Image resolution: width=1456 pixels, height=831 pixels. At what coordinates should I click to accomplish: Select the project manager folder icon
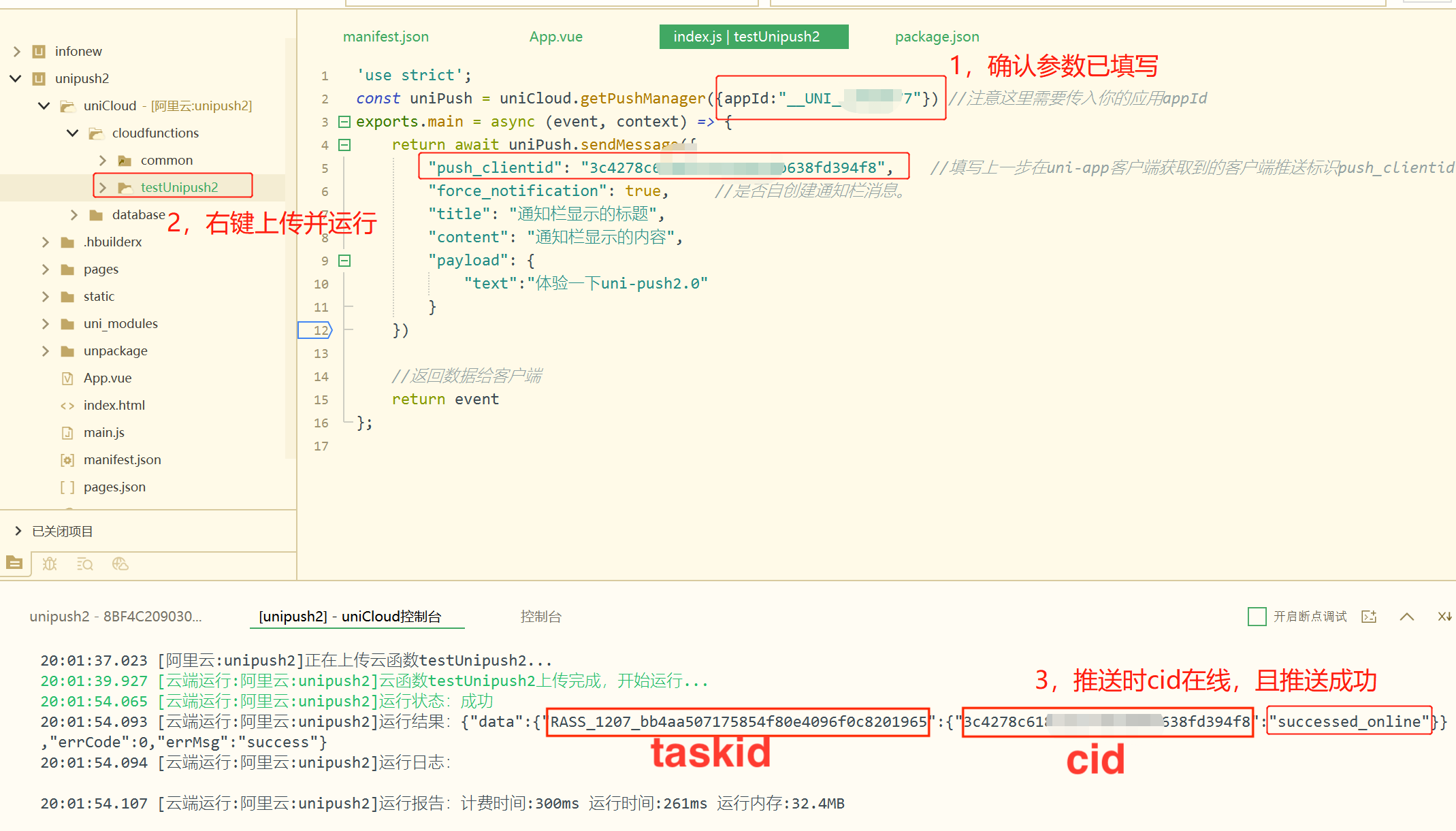tap(14, 563)
